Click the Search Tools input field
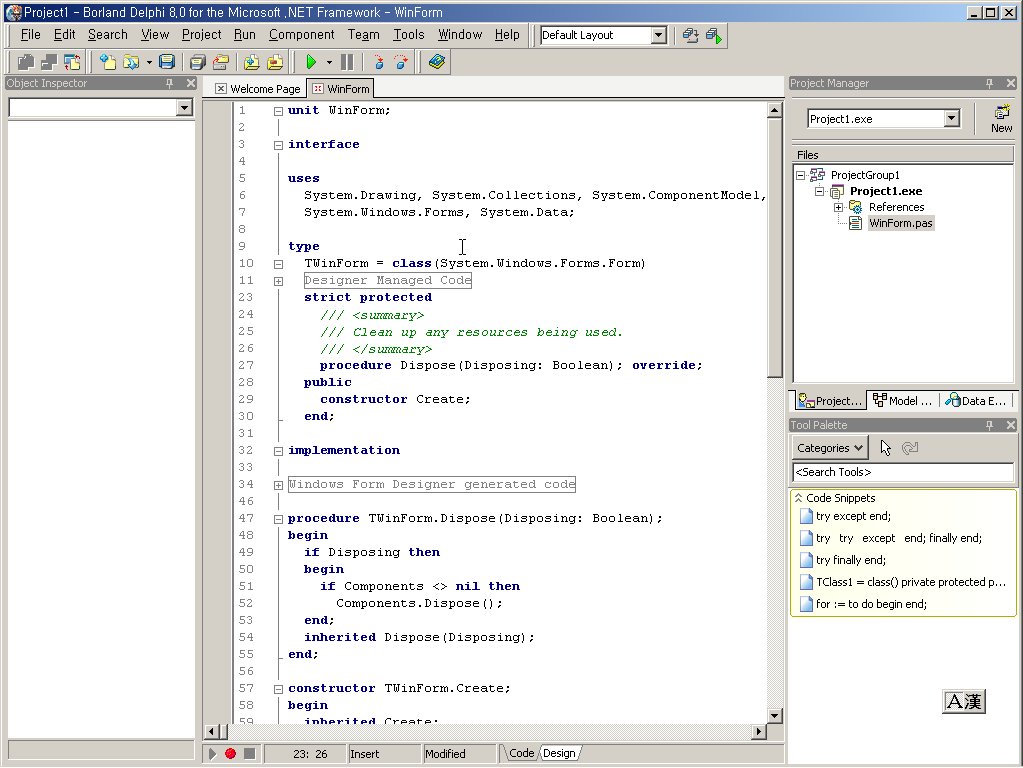 click(x=902, y=472)
